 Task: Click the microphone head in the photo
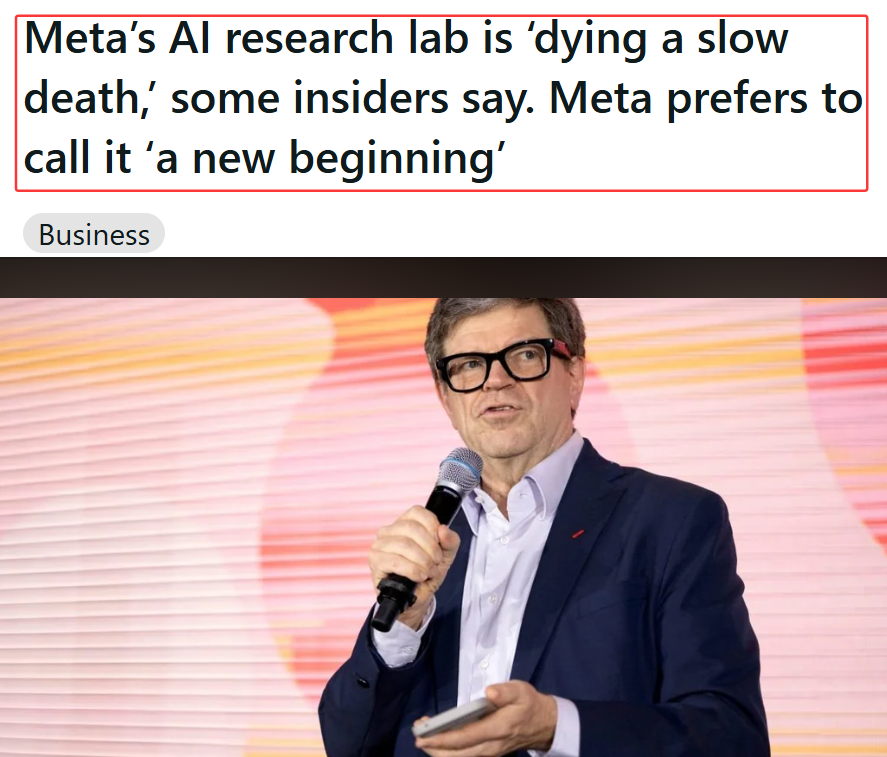[460, 470]
